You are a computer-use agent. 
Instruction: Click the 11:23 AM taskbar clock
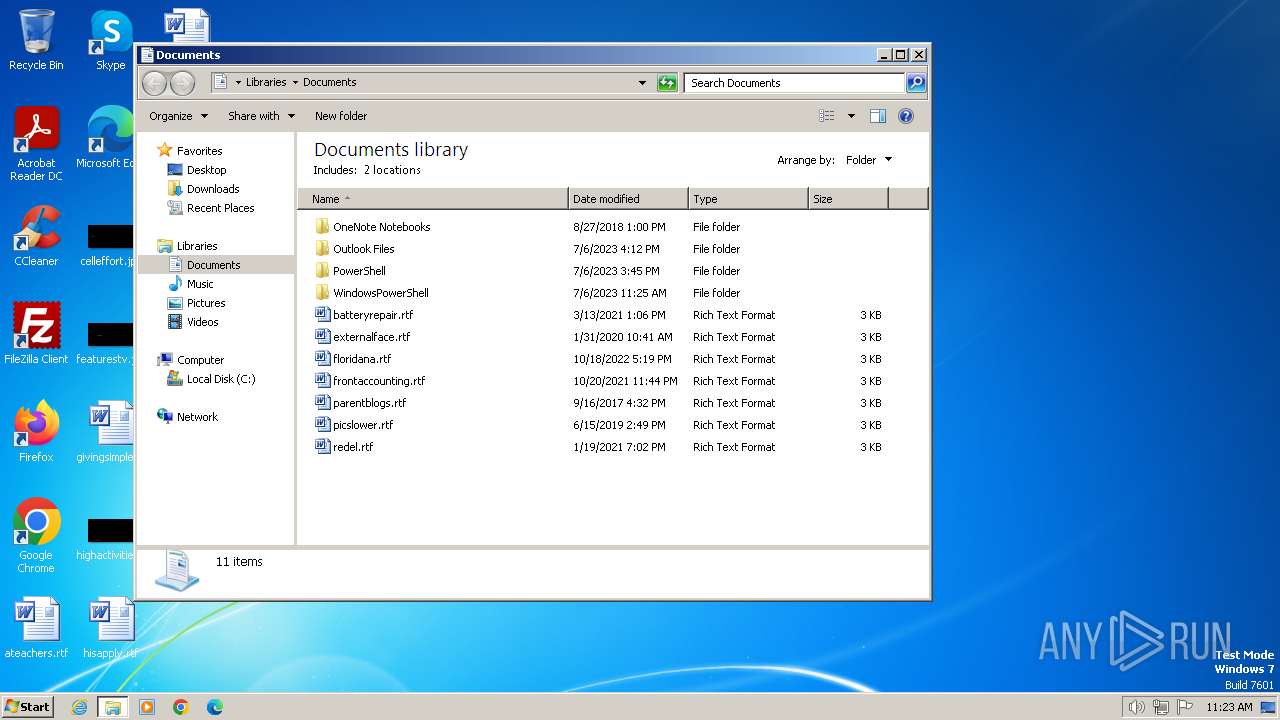click(x=1229, y=707)
